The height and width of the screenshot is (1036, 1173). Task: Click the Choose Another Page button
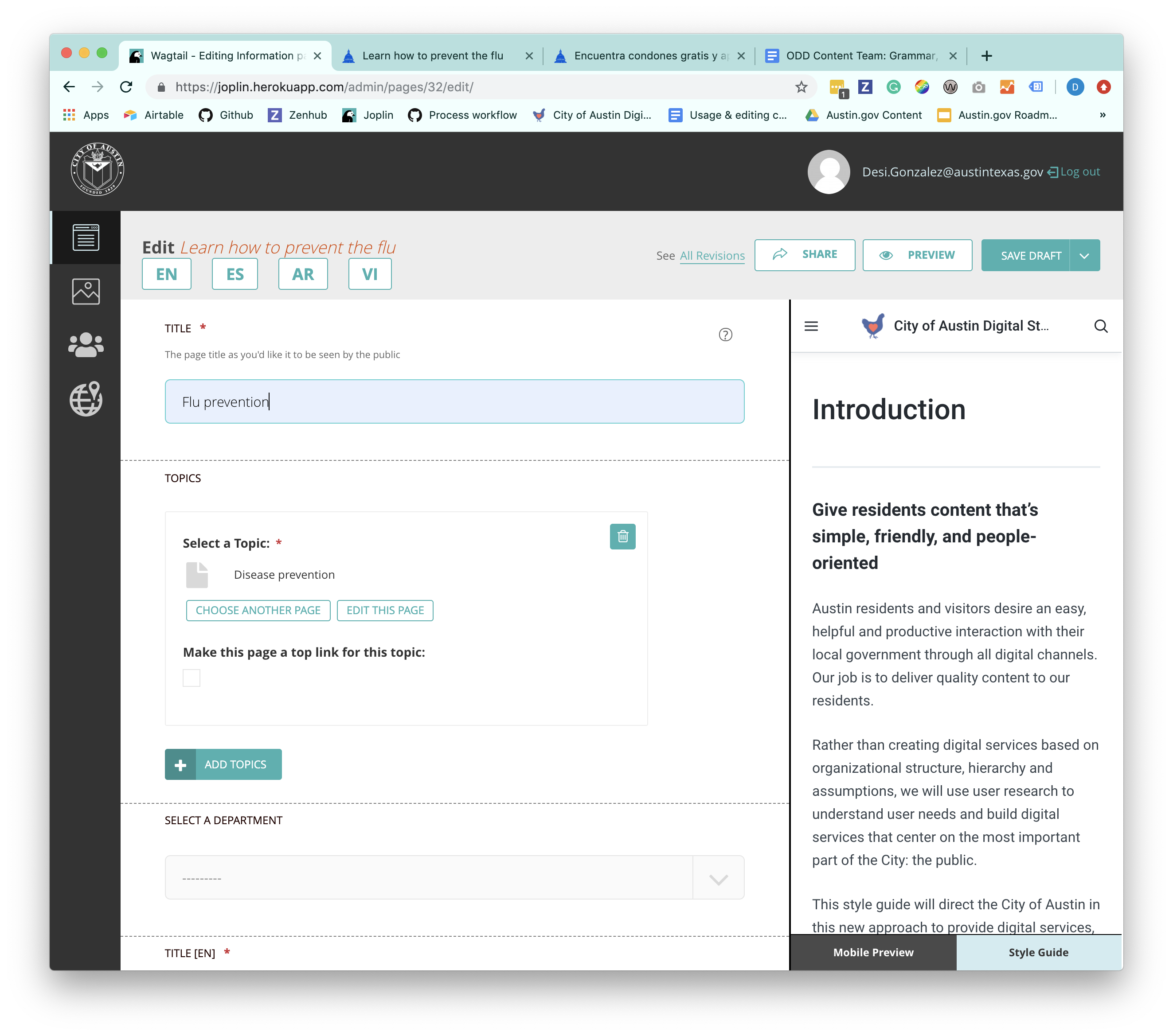point(258,610)
